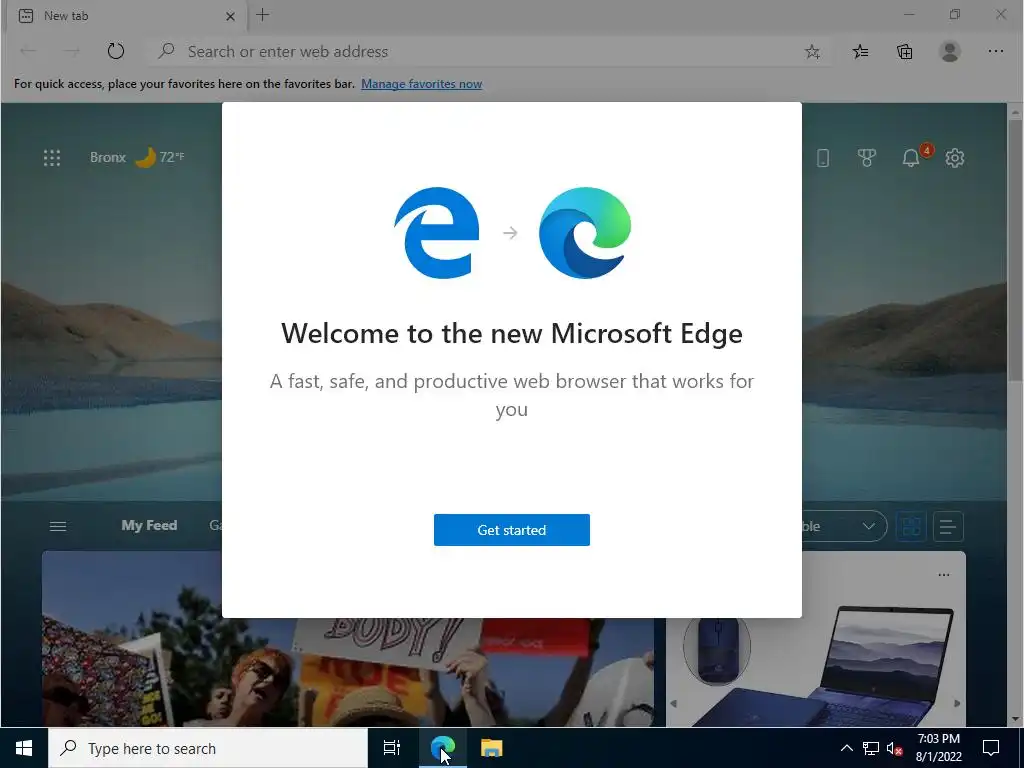Open page settings gear icon
Screen dimensions: 1024x768
955,157
